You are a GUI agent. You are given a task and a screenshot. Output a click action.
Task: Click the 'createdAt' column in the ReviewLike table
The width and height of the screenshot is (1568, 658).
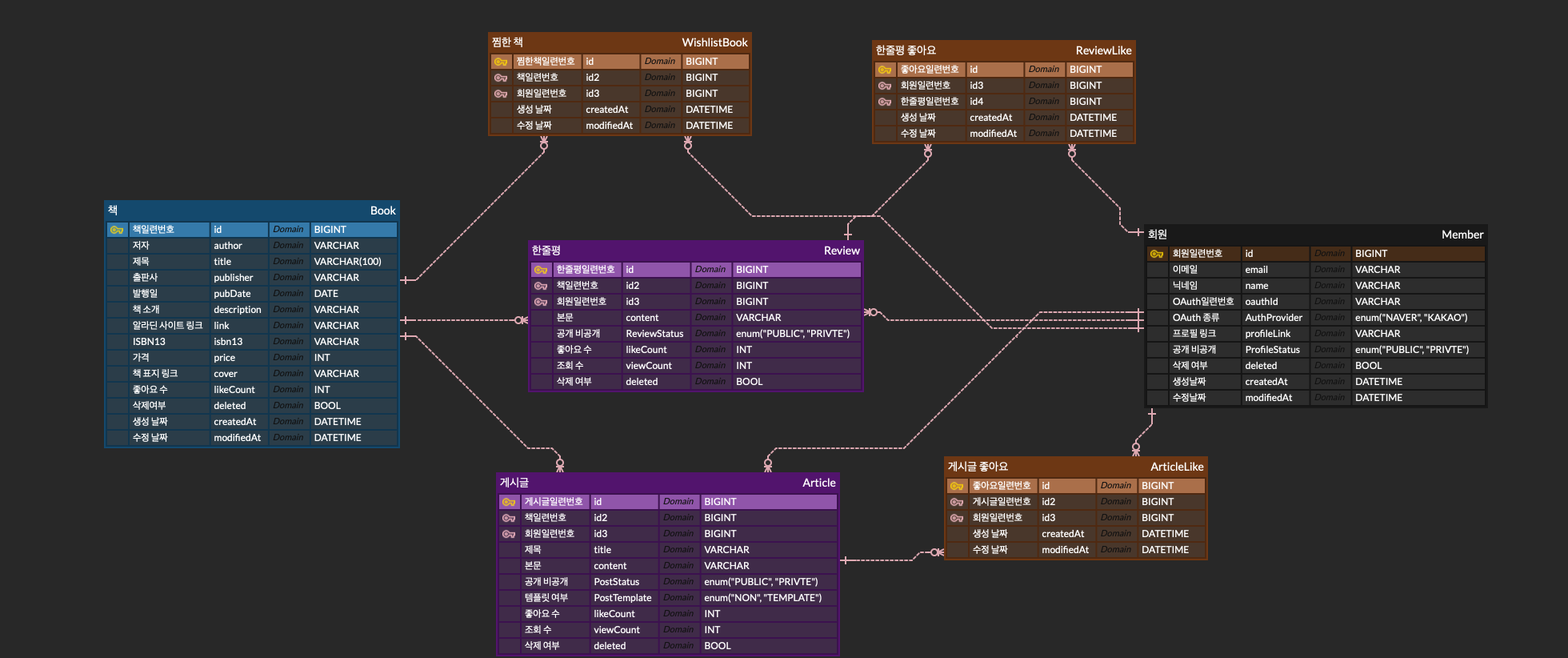[995, 118]
